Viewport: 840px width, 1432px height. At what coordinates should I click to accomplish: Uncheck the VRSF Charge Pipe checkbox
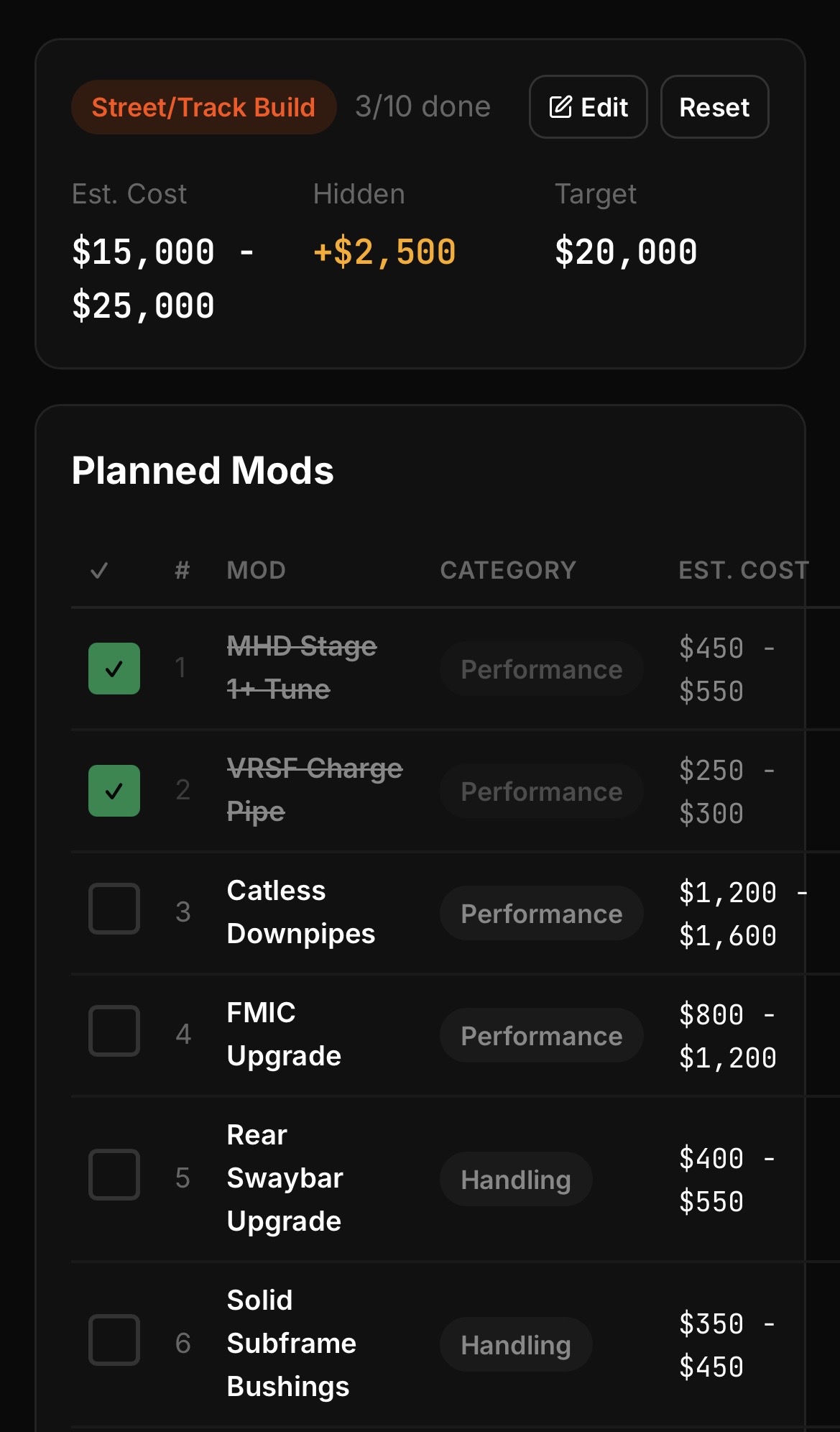coord(114,791)
